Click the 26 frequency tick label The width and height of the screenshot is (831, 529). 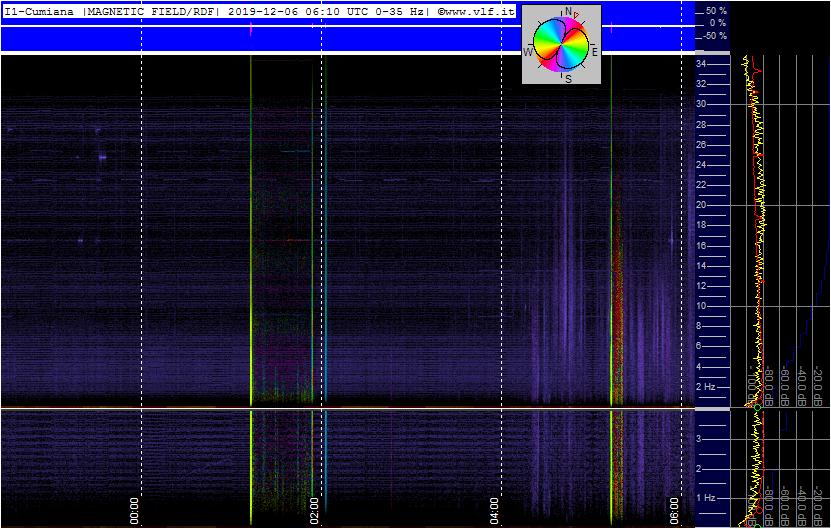[x=701, y=145]
